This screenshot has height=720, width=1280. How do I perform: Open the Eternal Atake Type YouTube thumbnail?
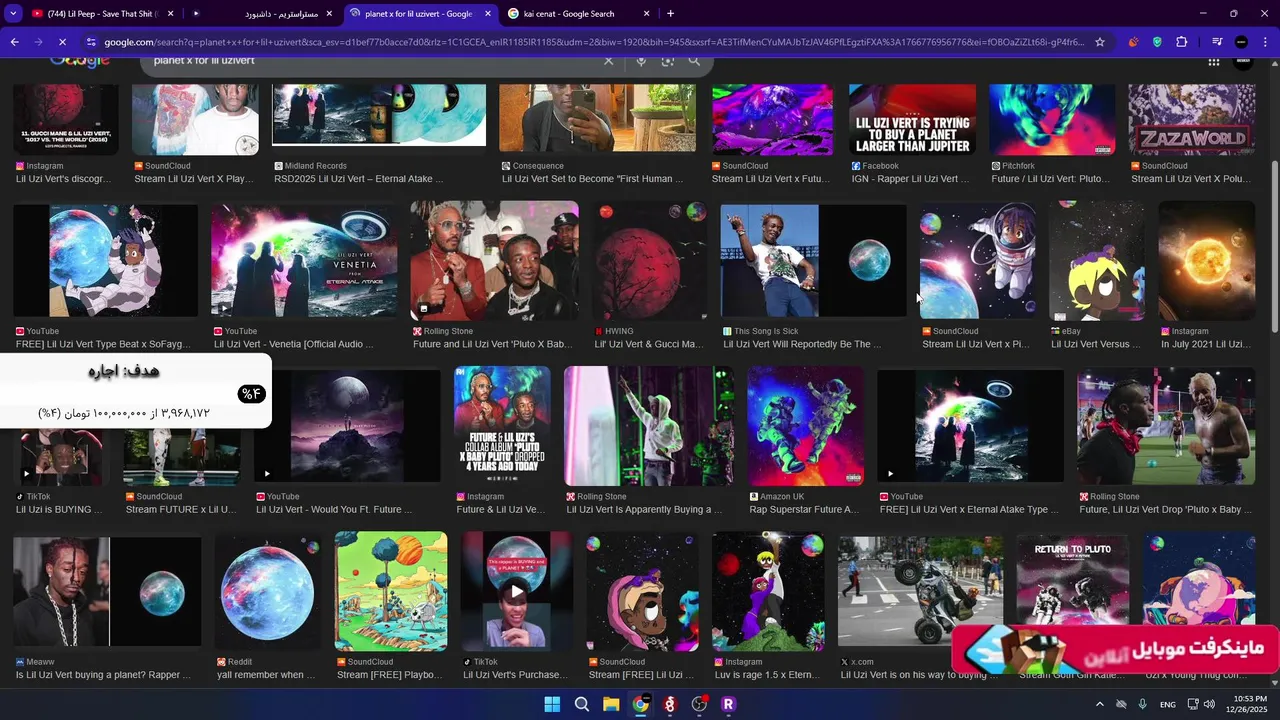pos(970,426)
